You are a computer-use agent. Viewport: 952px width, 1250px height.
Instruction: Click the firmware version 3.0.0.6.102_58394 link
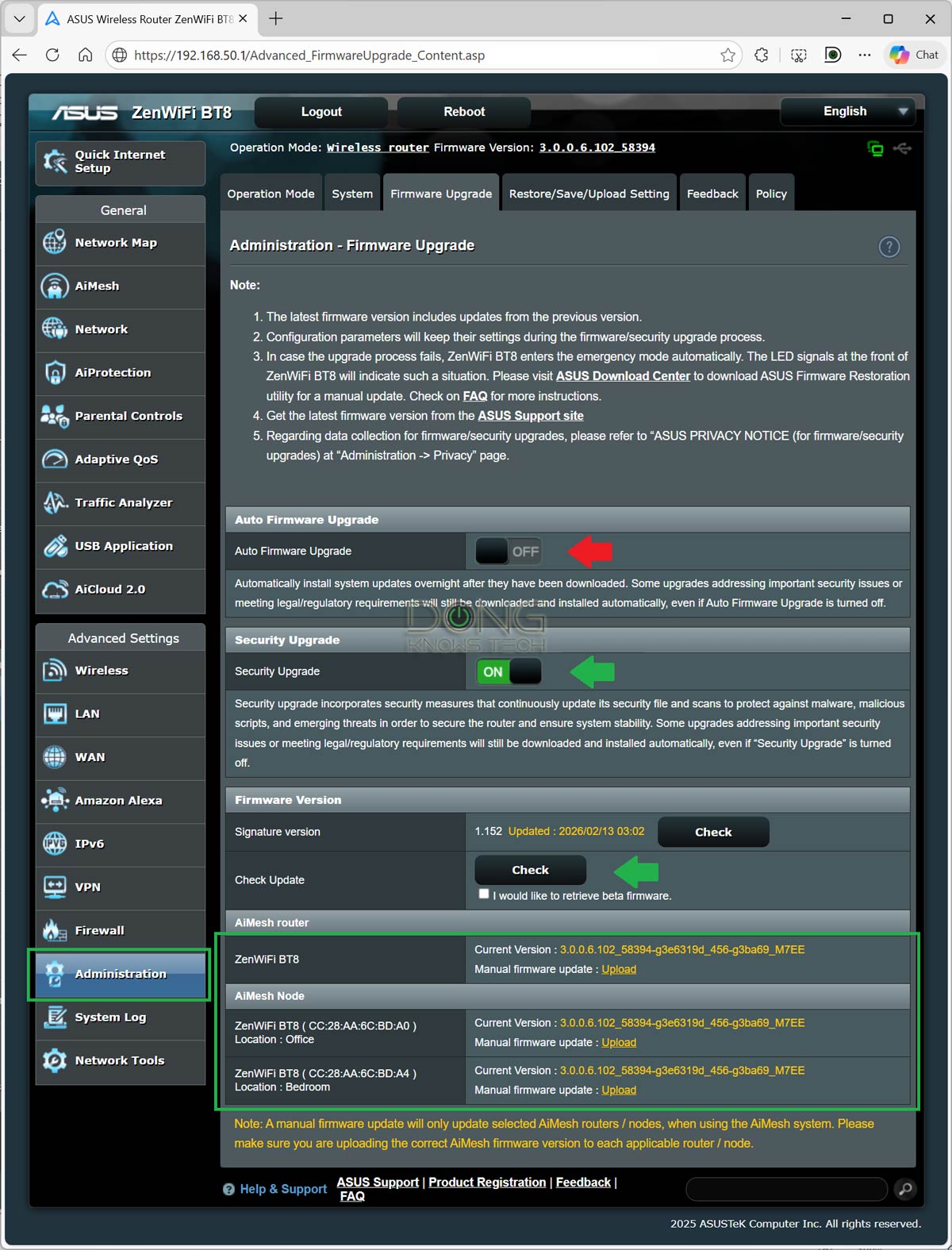pyautogui.click(x=597, y=148)
